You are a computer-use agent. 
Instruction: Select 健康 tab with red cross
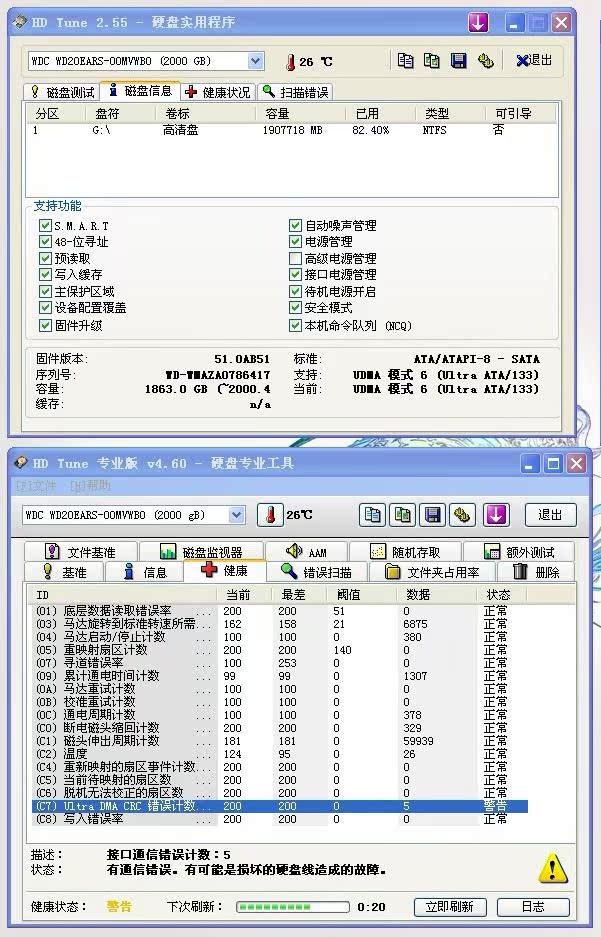(225, 571)
